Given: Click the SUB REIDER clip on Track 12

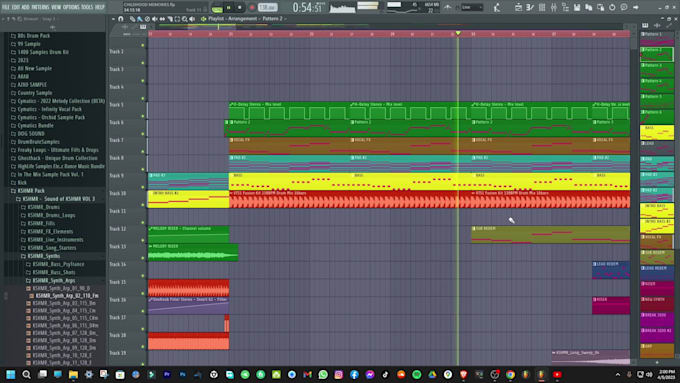Looking at the screenshot, I should [550, 235].
